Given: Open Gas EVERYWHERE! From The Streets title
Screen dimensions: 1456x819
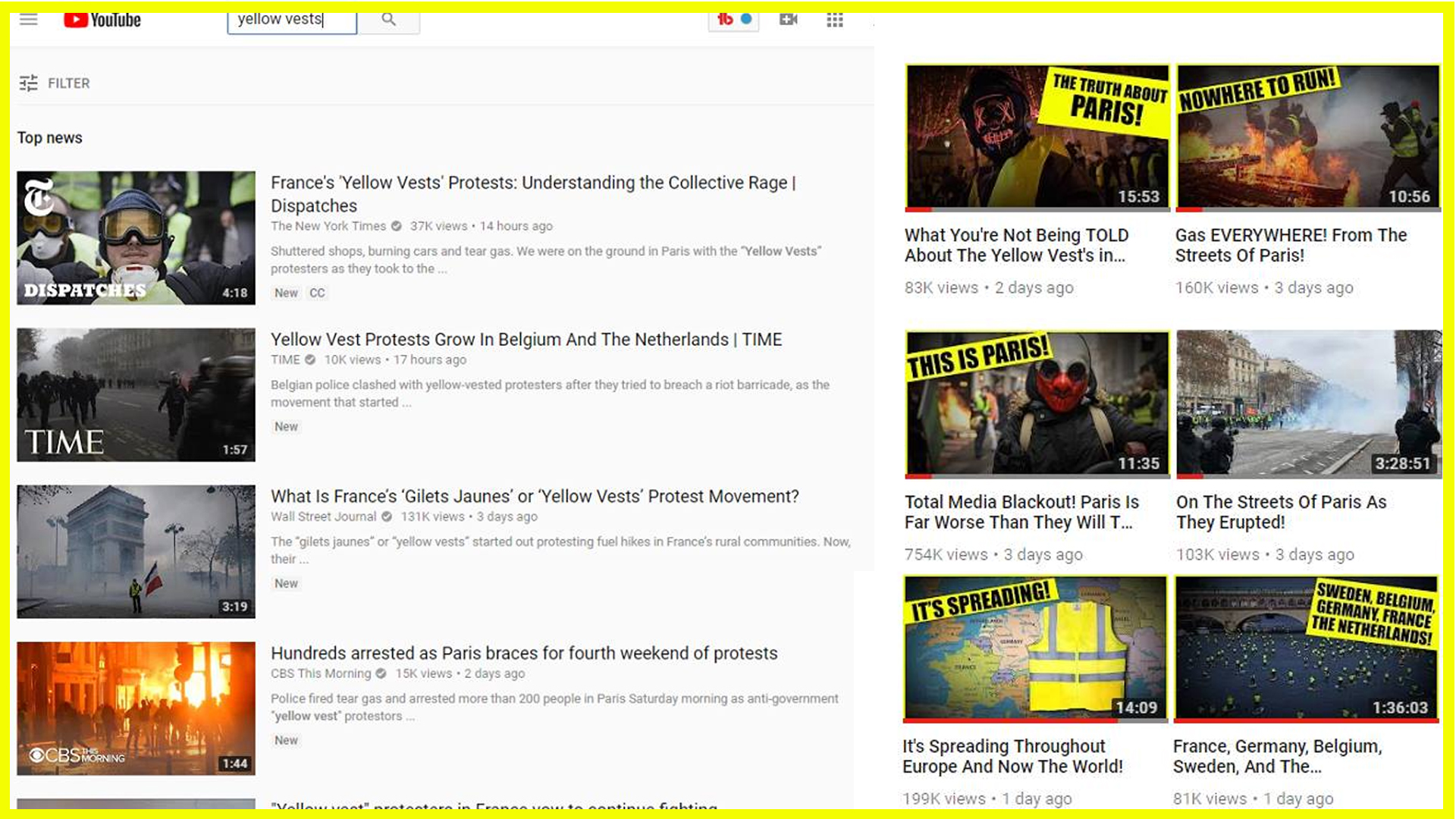Looking at the screenshot, I should (x=1291, y=246).
